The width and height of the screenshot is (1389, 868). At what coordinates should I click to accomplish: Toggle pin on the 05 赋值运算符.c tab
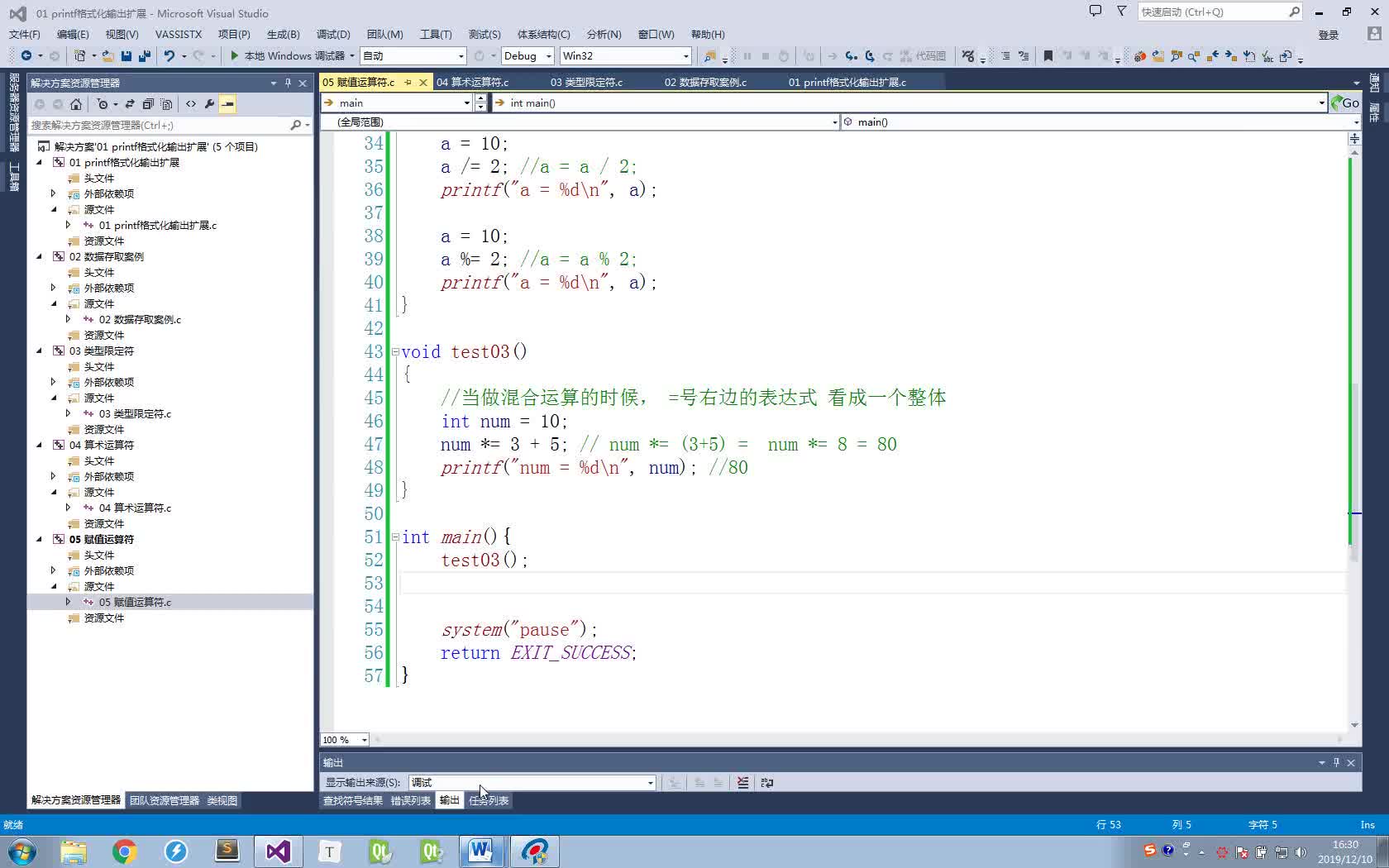pyautogui.click(x=408, y=82)
